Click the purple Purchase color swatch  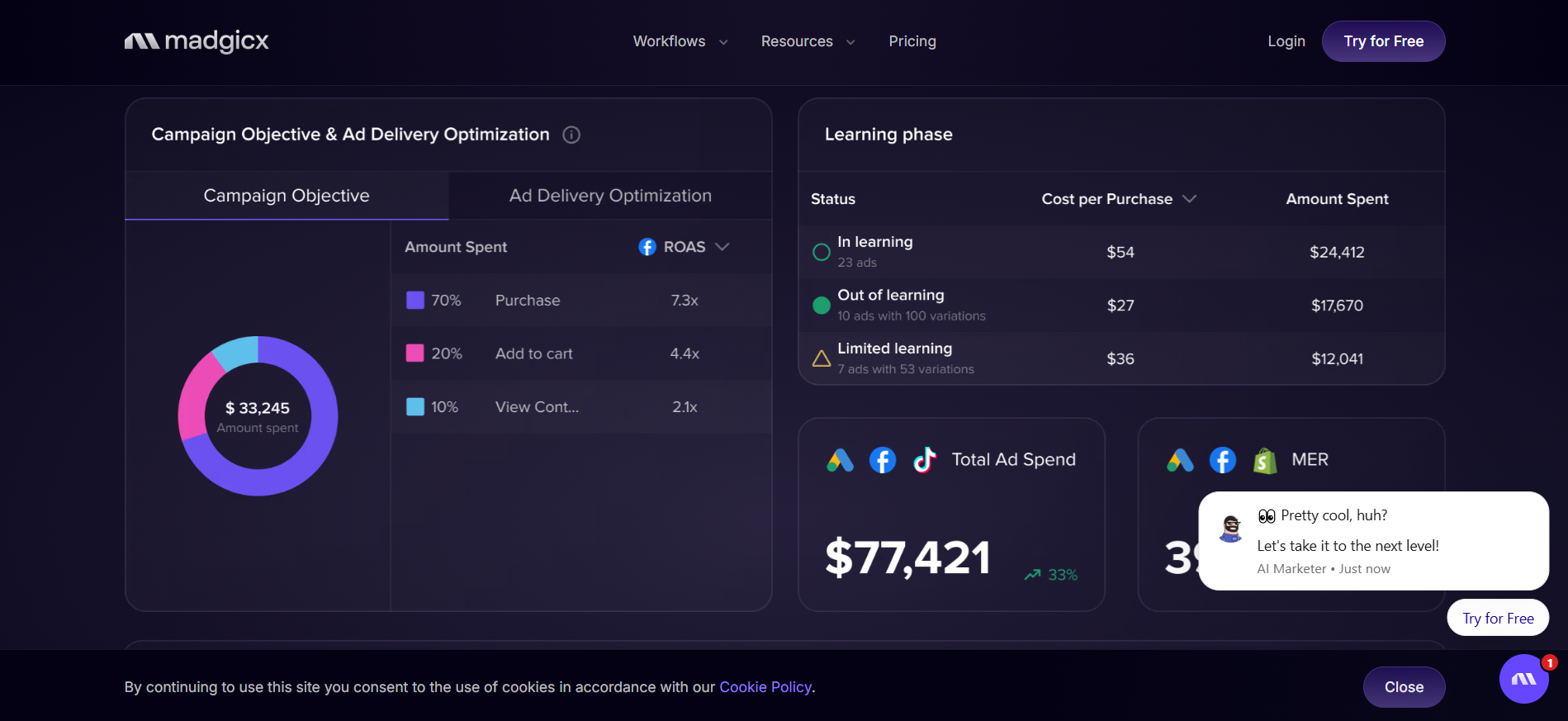(415, 300)
